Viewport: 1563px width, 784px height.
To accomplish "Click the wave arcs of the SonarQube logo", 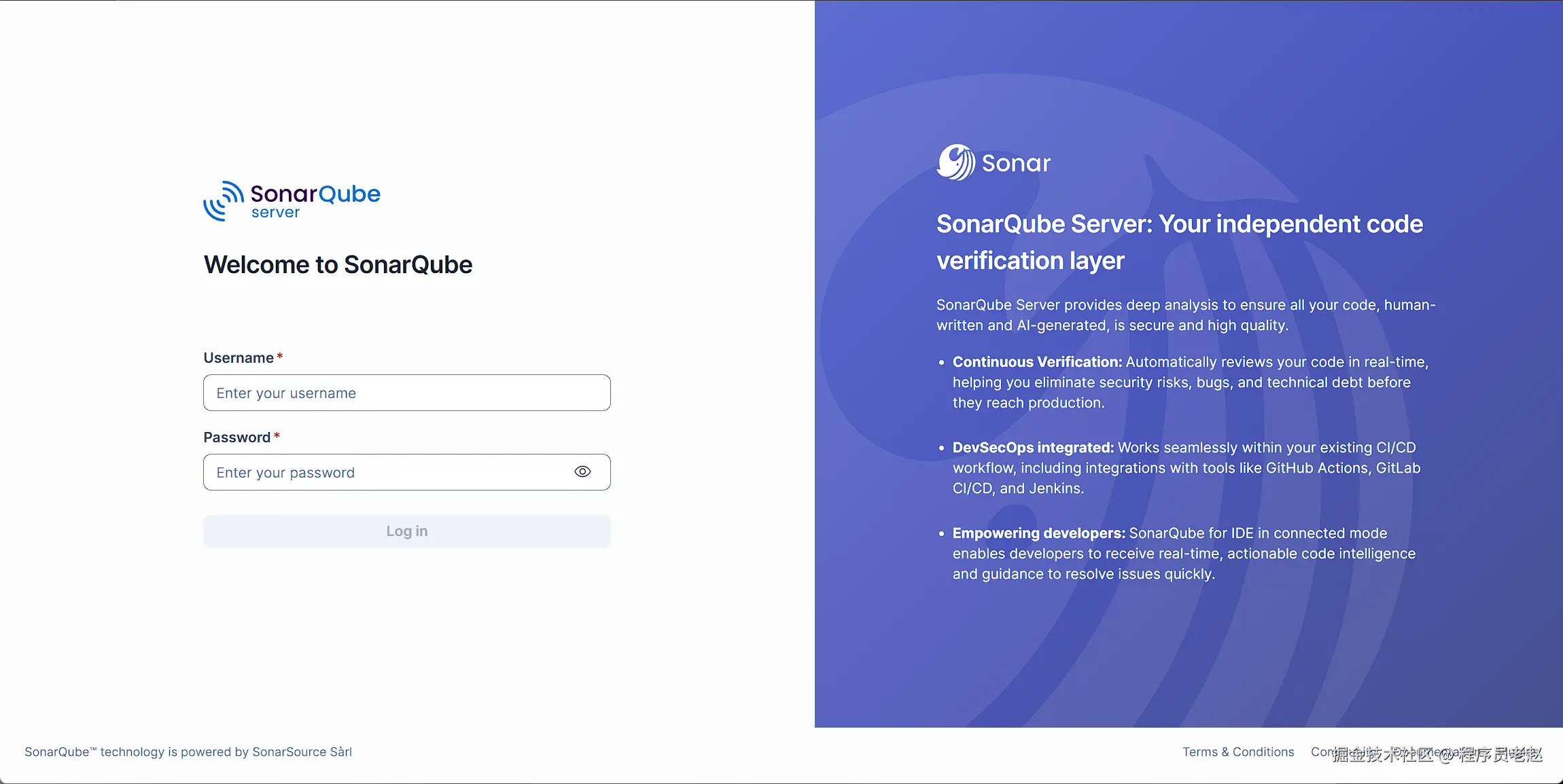I will [224, 200].
